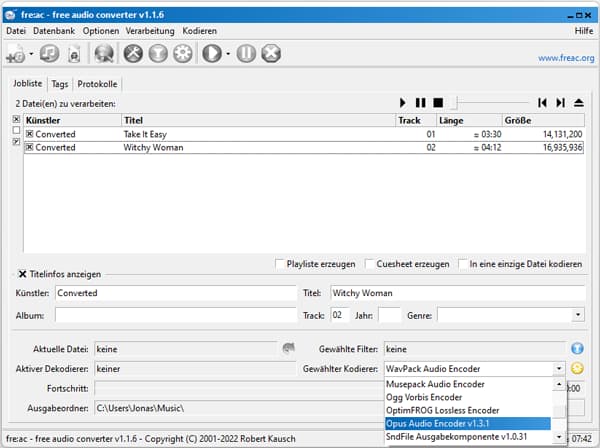Select the Take It Easy title cell

[145, 134]
